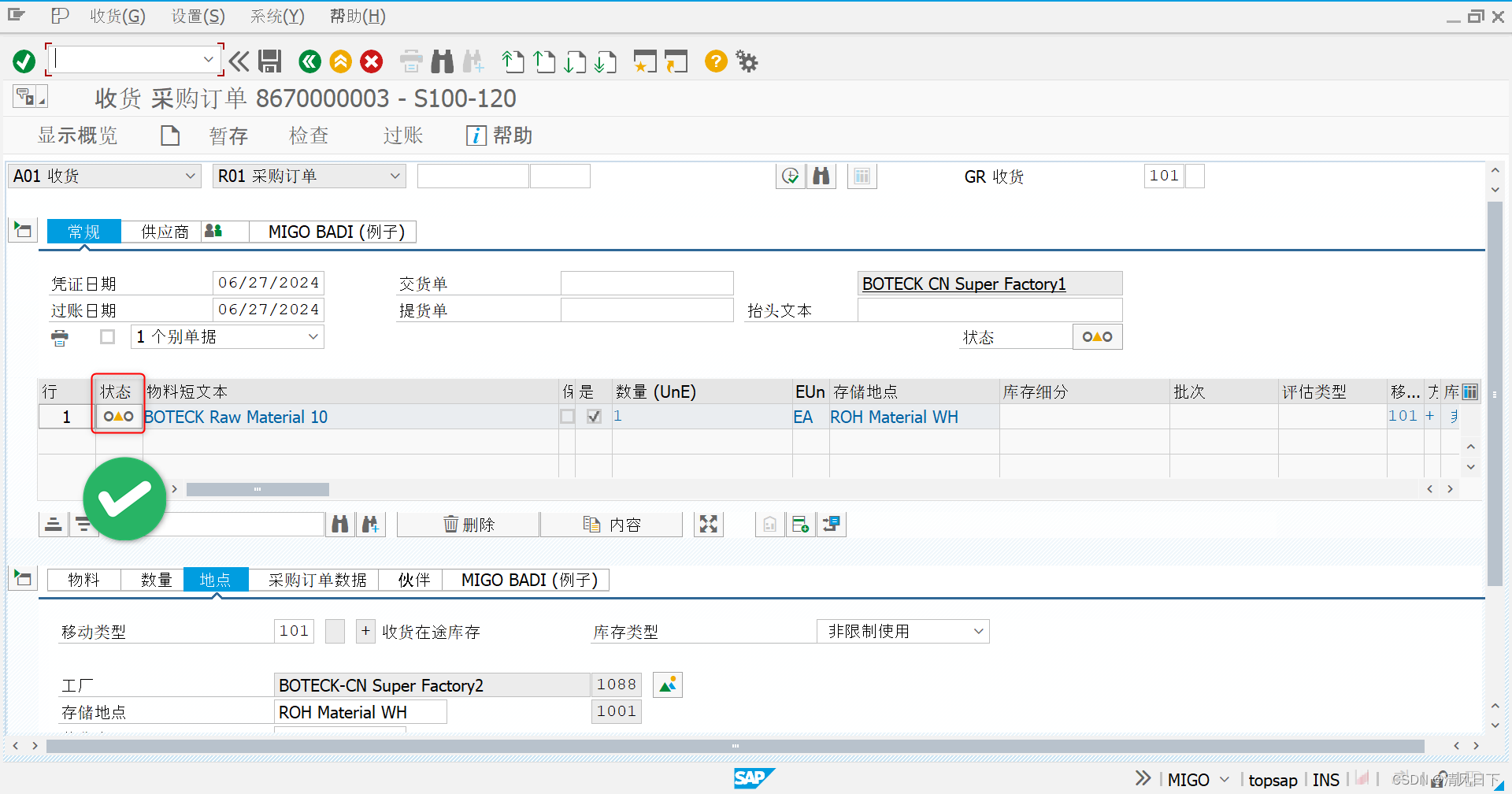Toggle the print checkbox beside printer icon

click(108, 337)
